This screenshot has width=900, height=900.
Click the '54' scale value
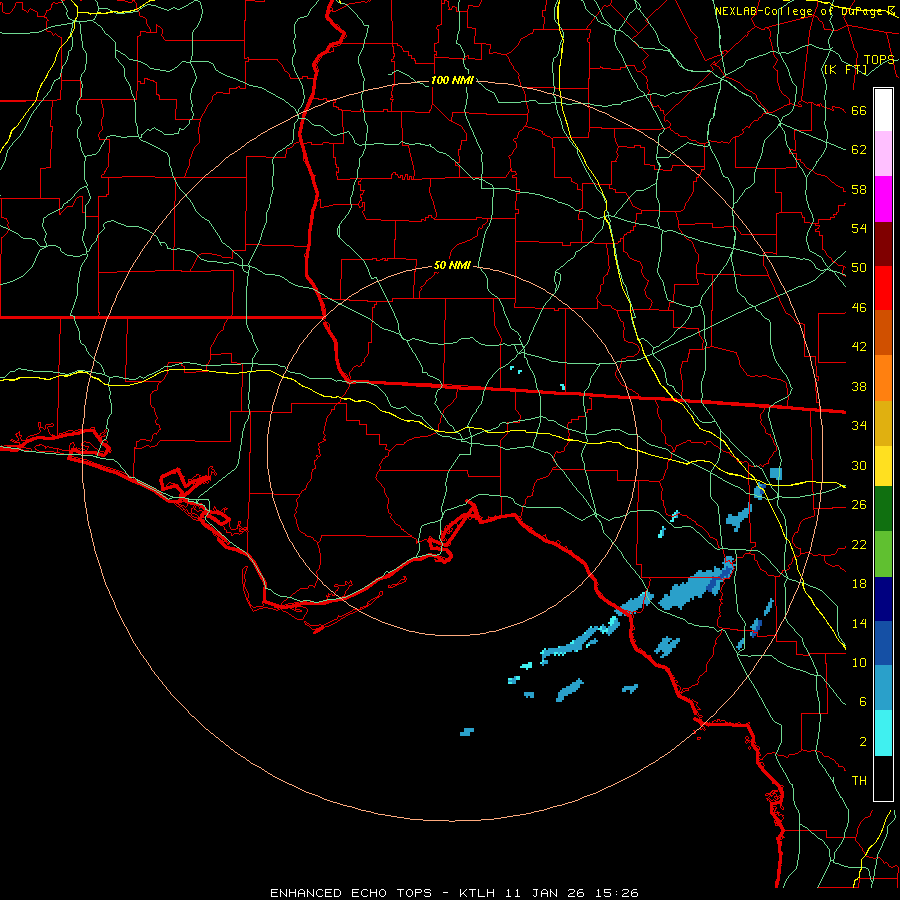859,228
